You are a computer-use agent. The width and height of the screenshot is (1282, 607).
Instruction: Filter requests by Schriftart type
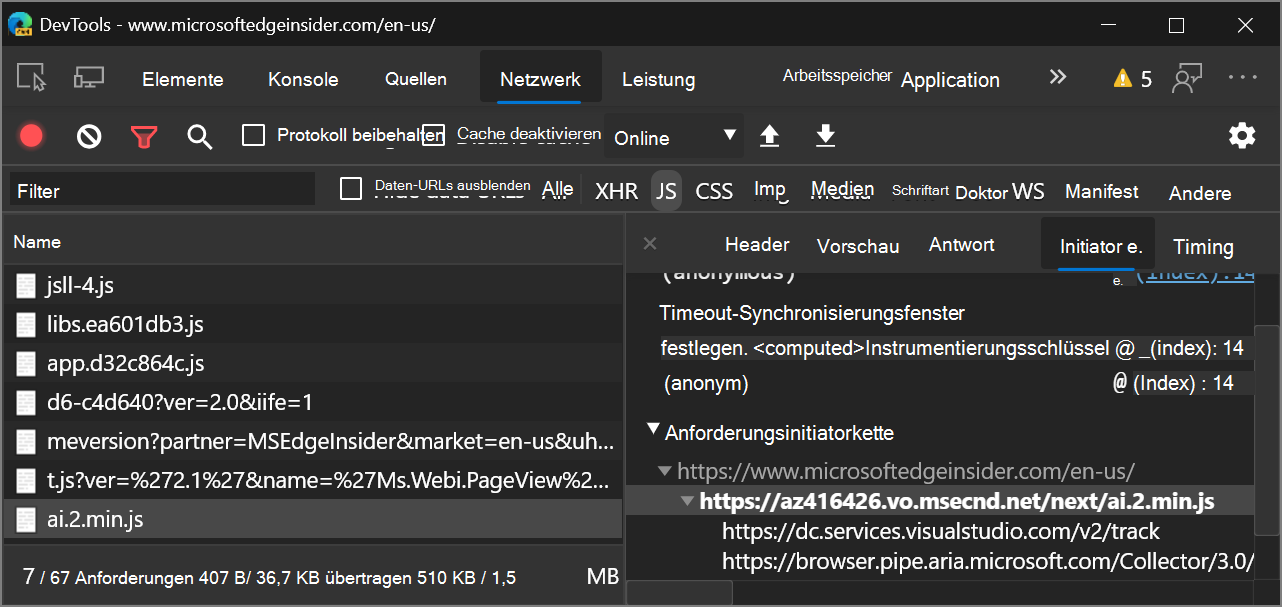click(x=920, y=190)
